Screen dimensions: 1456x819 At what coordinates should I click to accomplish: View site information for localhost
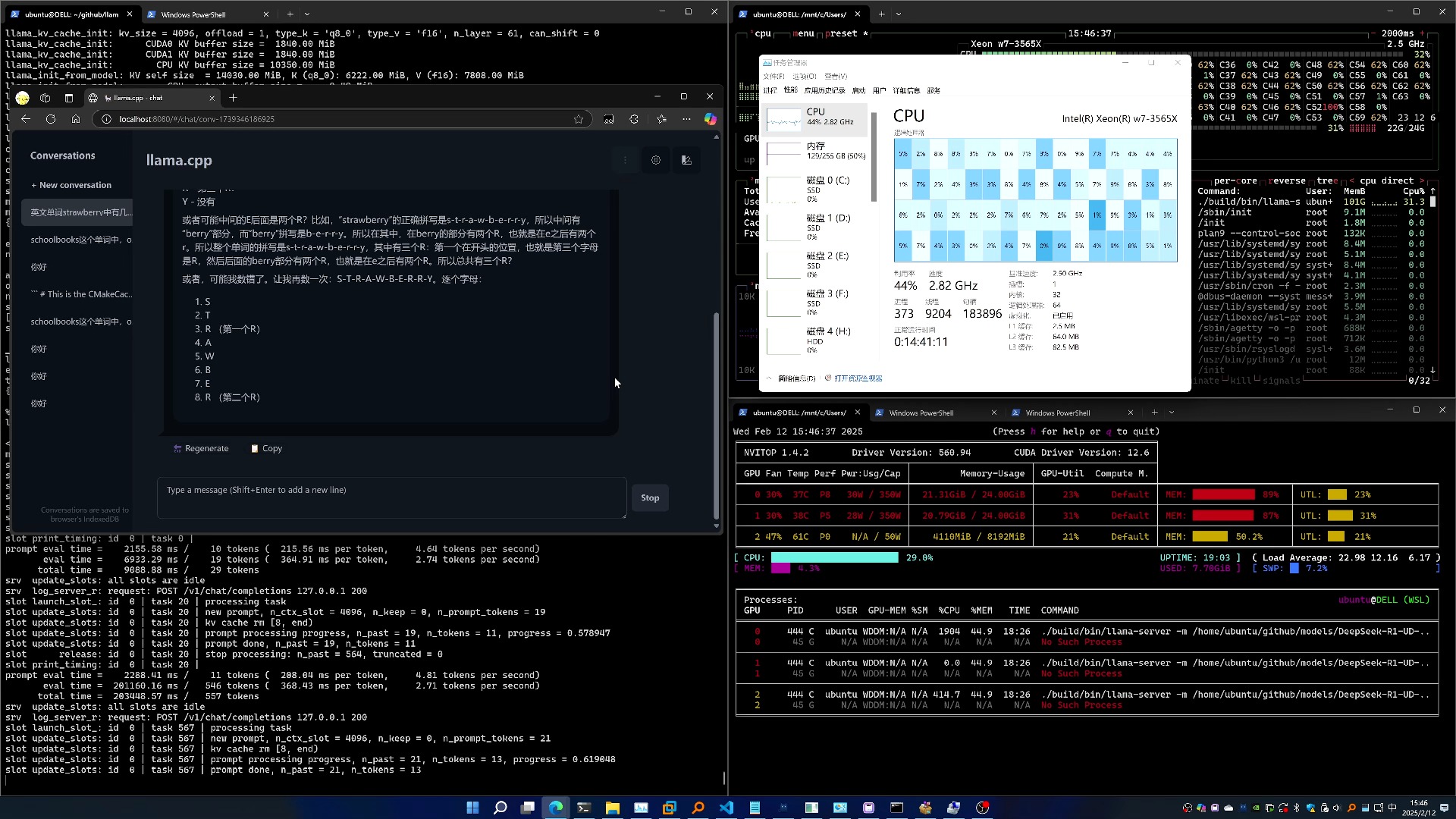[106, 119]
